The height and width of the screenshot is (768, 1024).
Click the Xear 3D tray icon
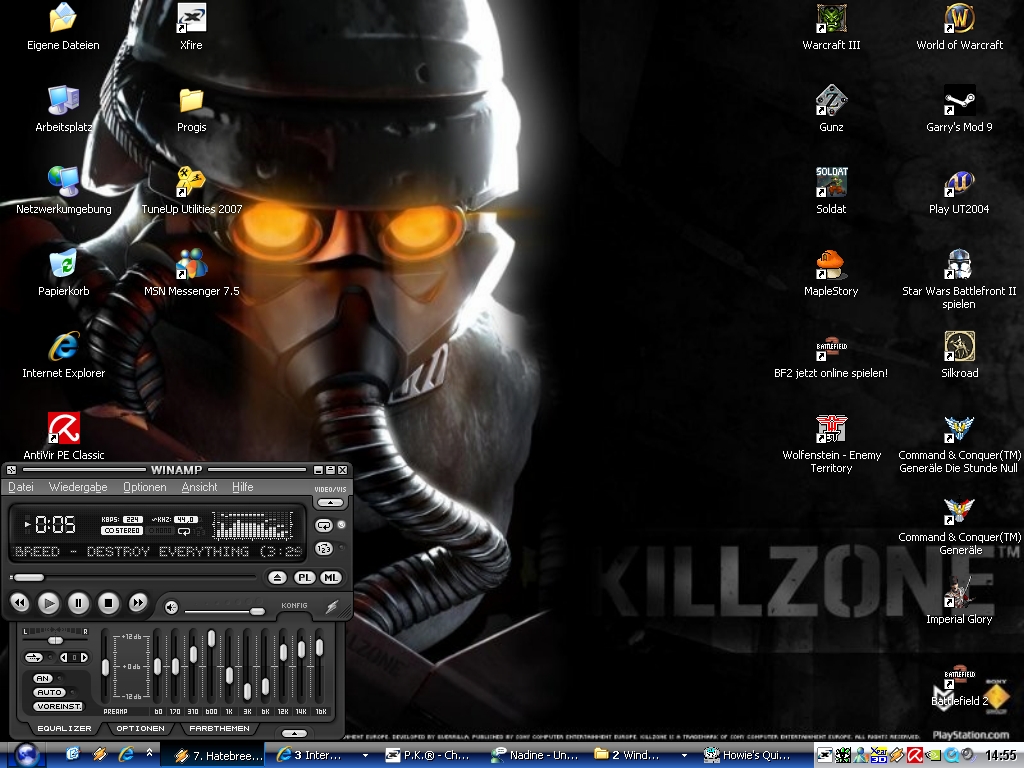point(879,756)
